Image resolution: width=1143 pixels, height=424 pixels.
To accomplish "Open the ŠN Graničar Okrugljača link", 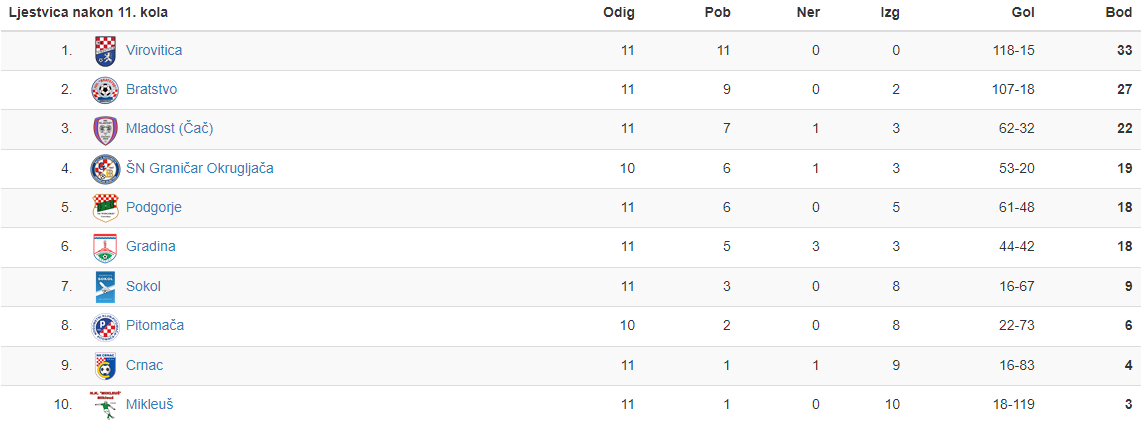I will (200, 168).
